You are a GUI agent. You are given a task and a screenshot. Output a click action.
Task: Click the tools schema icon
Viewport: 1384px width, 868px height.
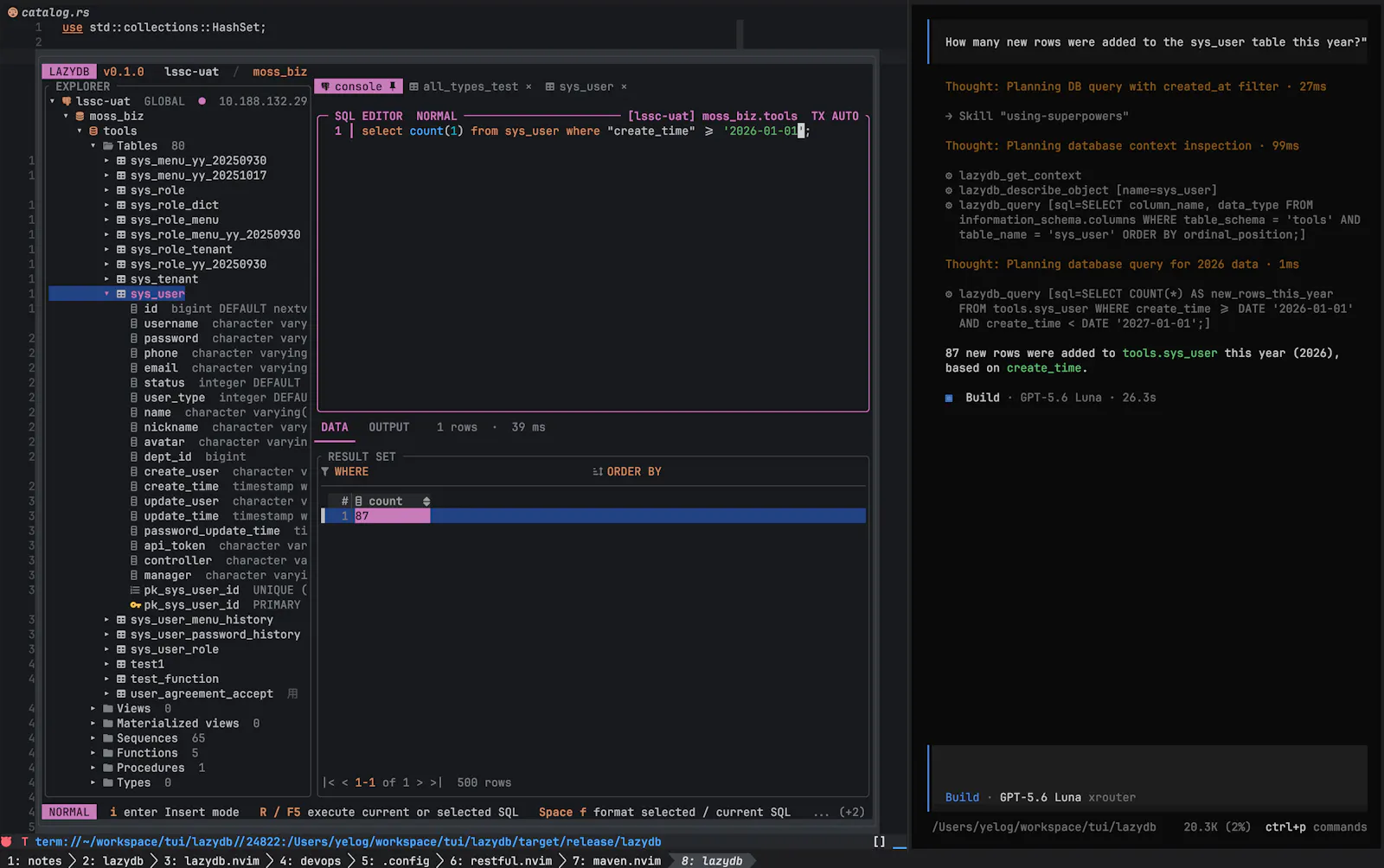(93, 131)
